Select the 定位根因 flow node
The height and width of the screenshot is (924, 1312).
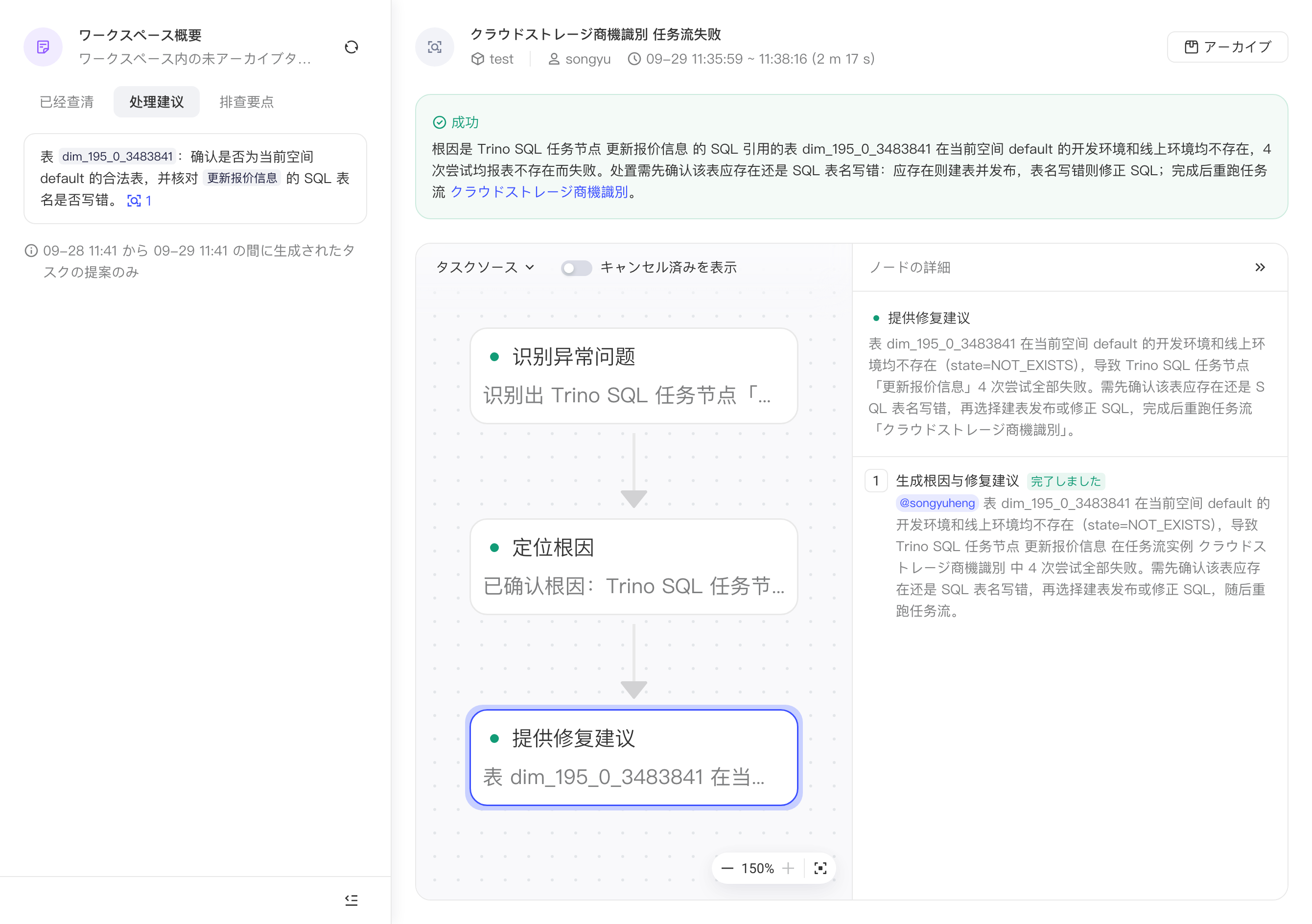coord(633,567)
